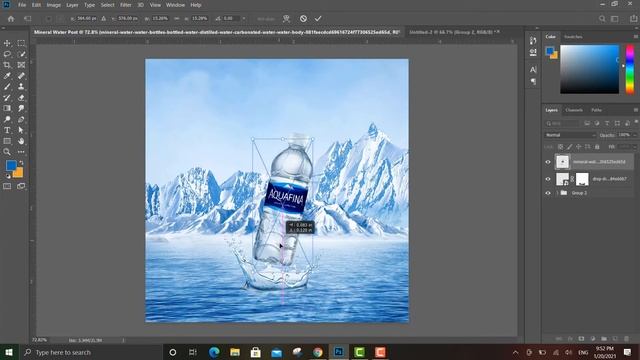Click the drop layer mask thumbnail
This screenshot has width=640, height=360.
click(x=582, y=179)
